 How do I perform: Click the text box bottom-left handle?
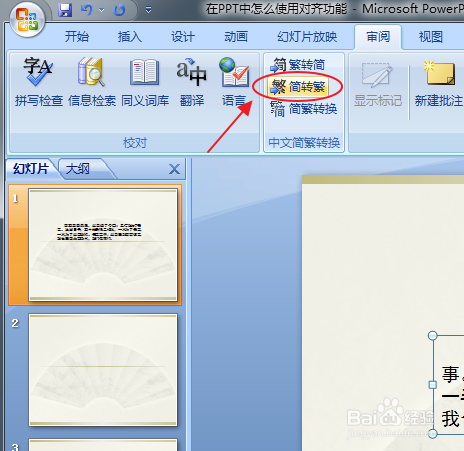click(x=433, y=434)
